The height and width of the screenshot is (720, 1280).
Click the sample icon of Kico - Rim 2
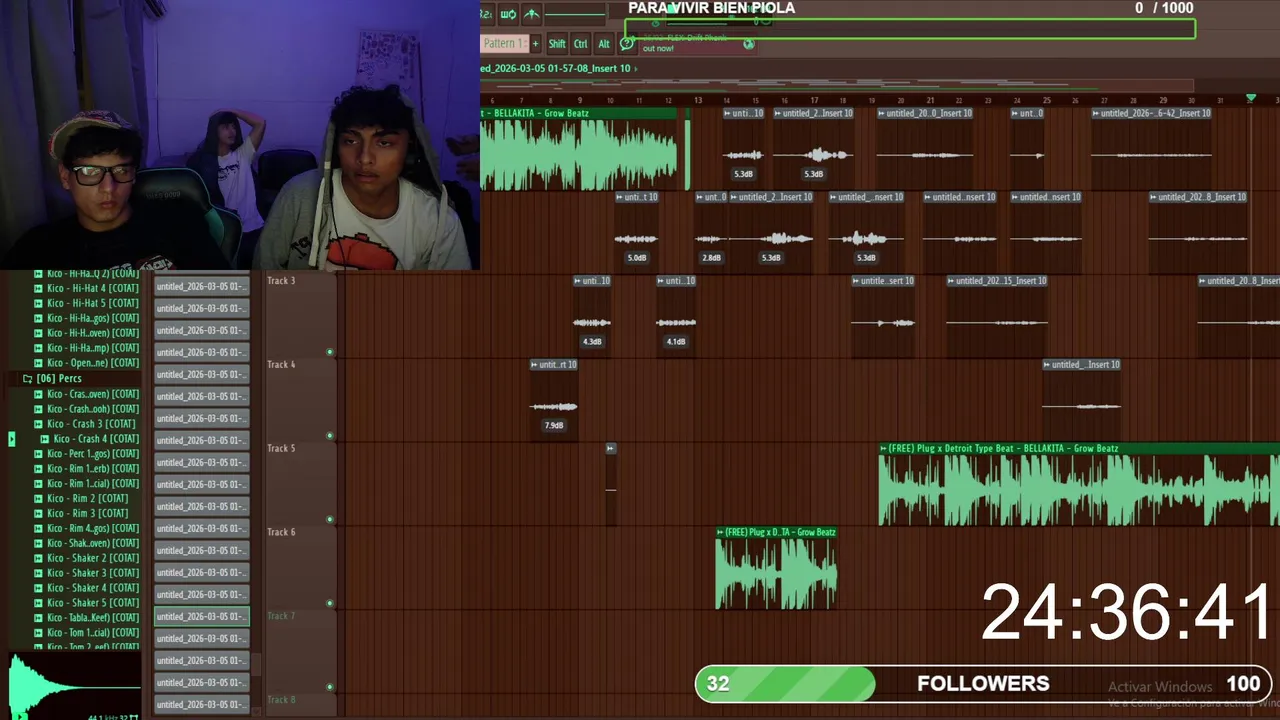tap(38, 498)
